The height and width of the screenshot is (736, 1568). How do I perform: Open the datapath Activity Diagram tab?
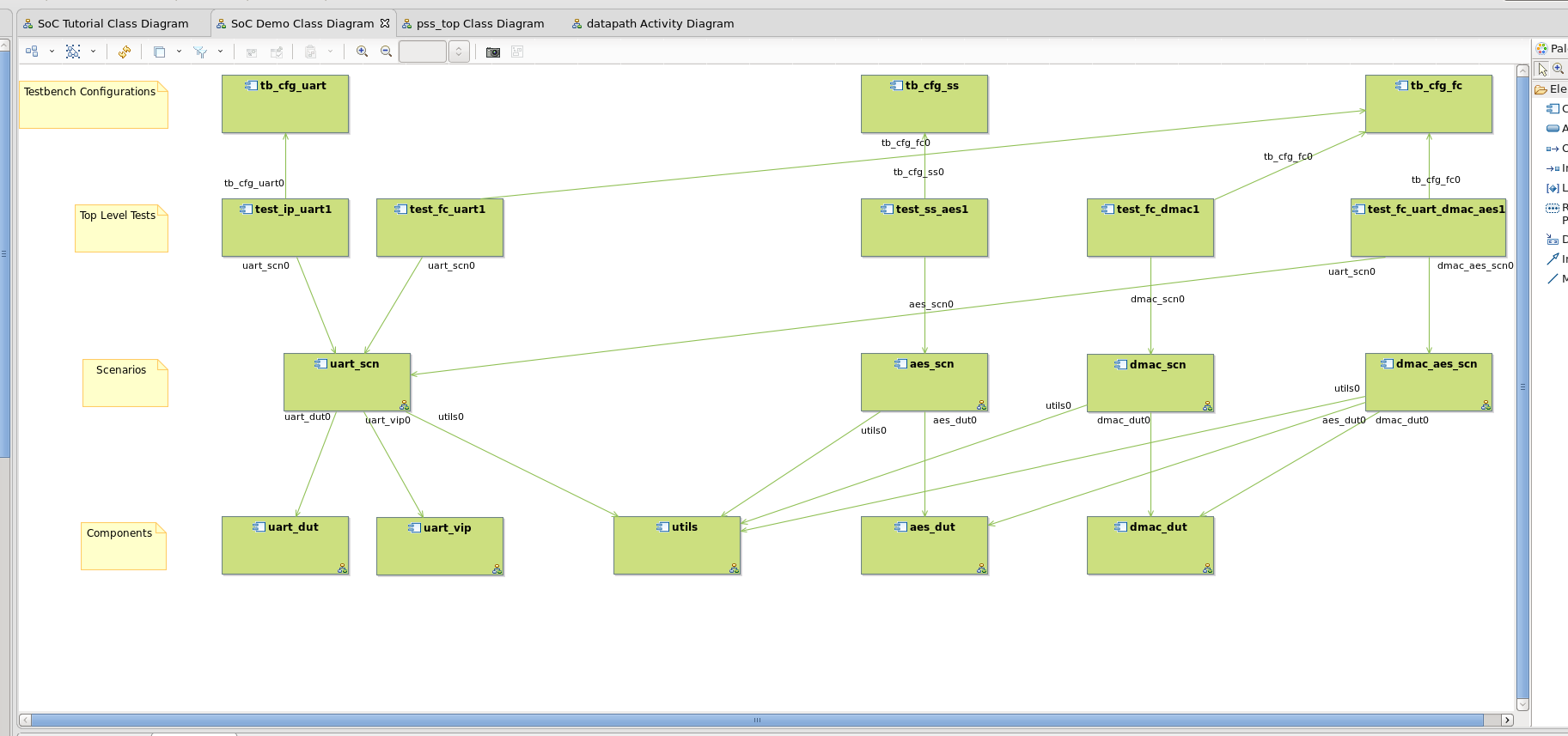(659, 24)
